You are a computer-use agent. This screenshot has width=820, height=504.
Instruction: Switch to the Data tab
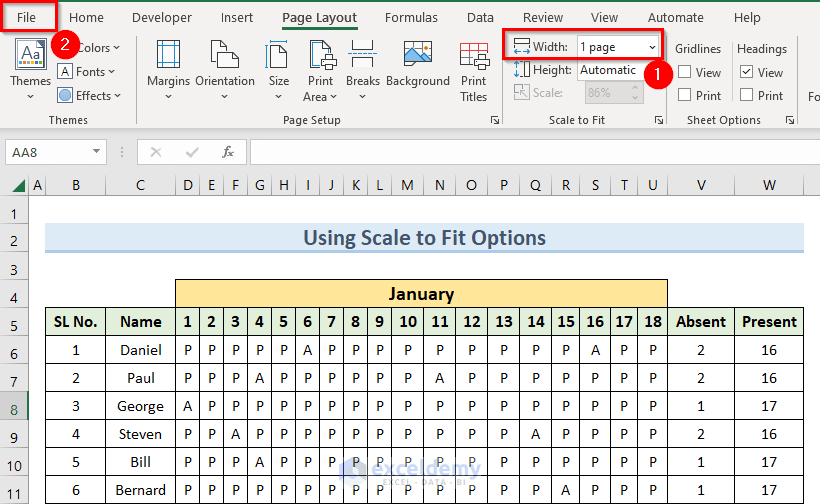pos(480,17)
